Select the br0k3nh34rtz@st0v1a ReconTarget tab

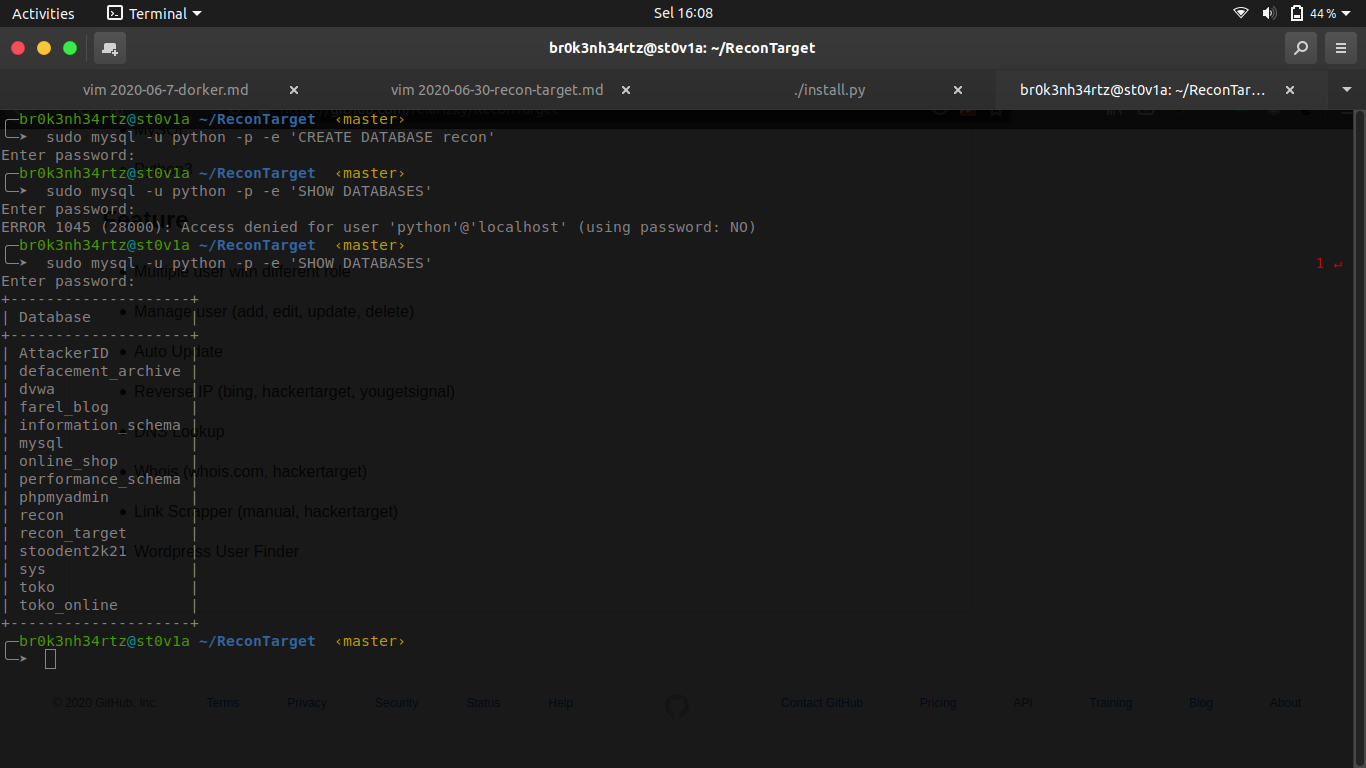point(1143,90)
